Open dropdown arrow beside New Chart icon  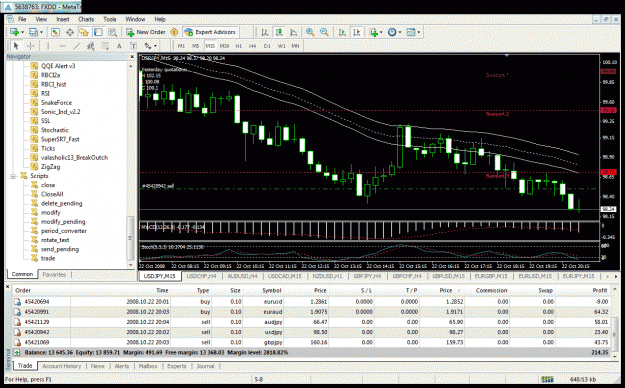click(22, 32)
